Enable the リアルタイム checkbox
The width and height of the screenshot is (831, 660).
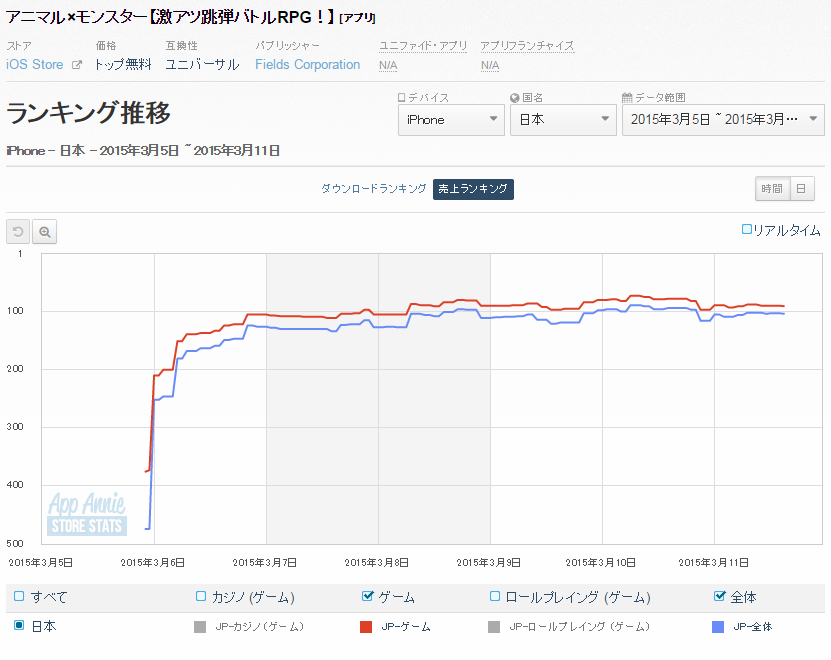click(747, 230)
